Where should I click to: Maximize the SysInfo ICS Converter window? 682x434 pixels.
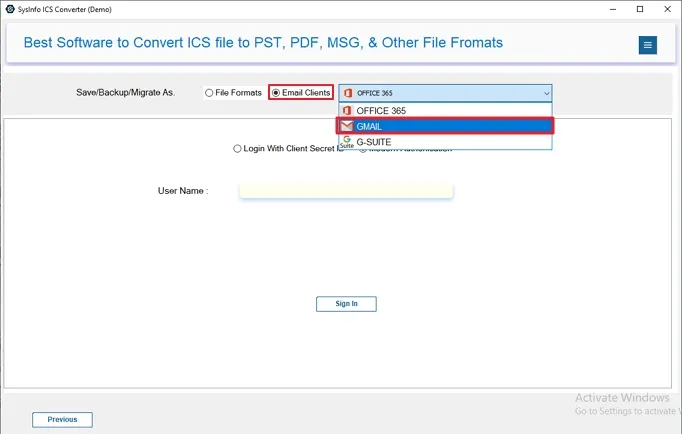tap(640, 9)
